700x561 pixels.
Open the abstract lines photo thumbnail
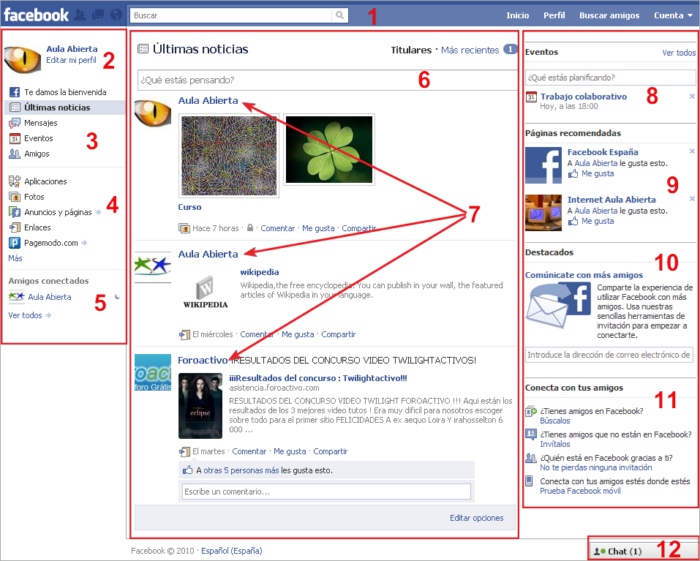point(229,155)
